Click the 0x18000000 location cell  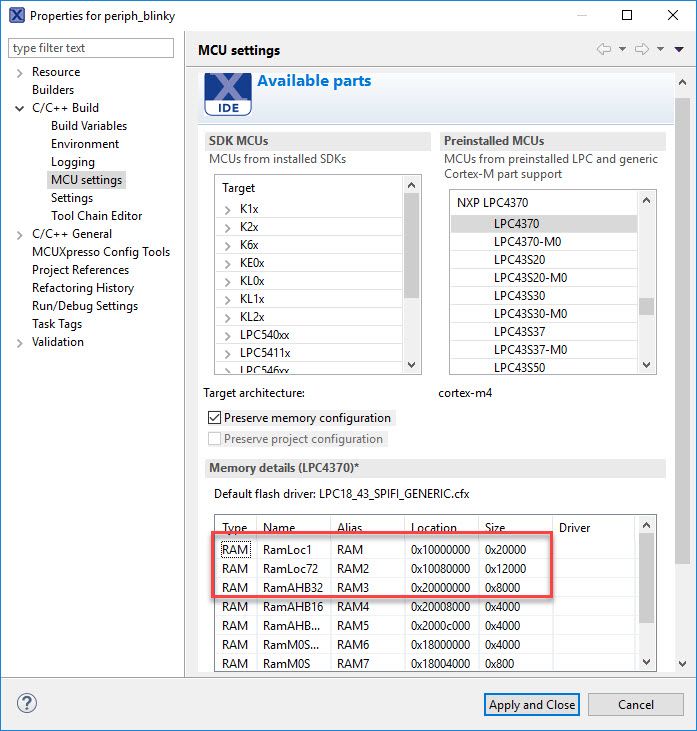(x=441, y=645)
